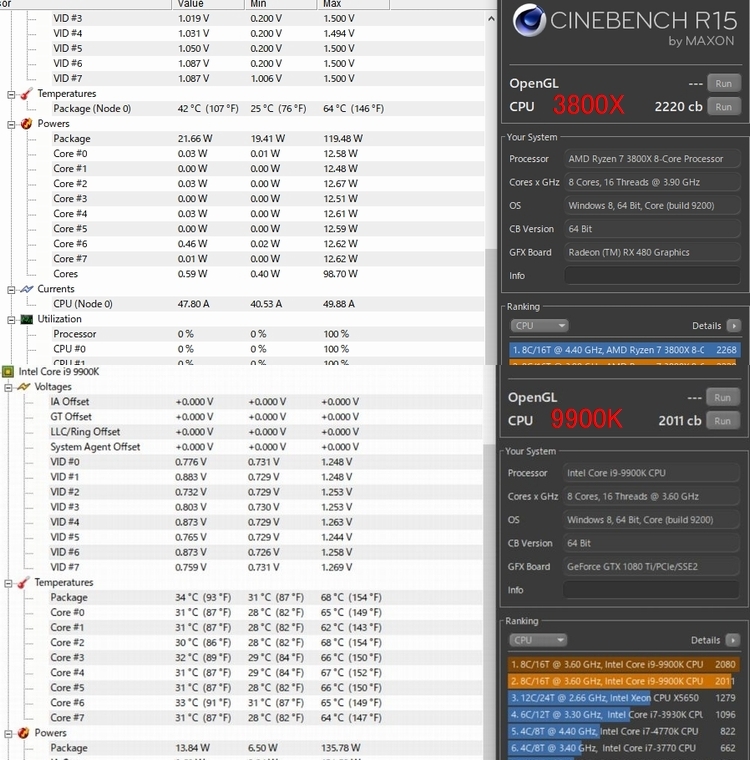Click the Info field in the 3800X system panel
Screen dimensions: 750x760
(652, 275)
